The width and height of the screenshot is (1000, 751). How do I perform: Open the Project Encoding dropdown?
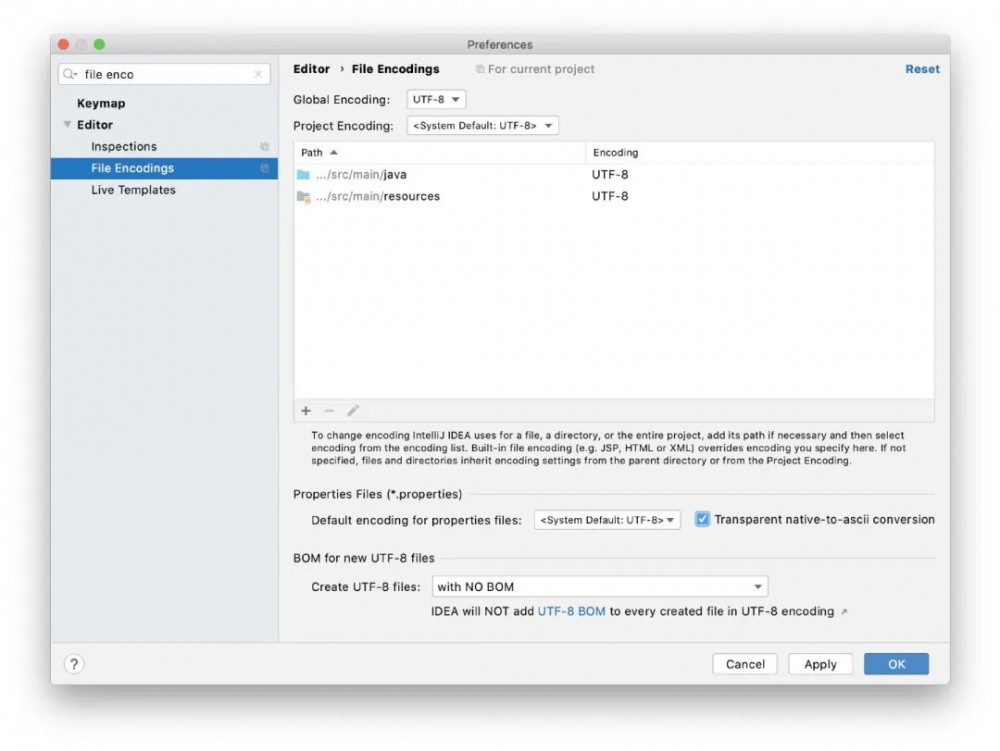click(x=483, y=126)
